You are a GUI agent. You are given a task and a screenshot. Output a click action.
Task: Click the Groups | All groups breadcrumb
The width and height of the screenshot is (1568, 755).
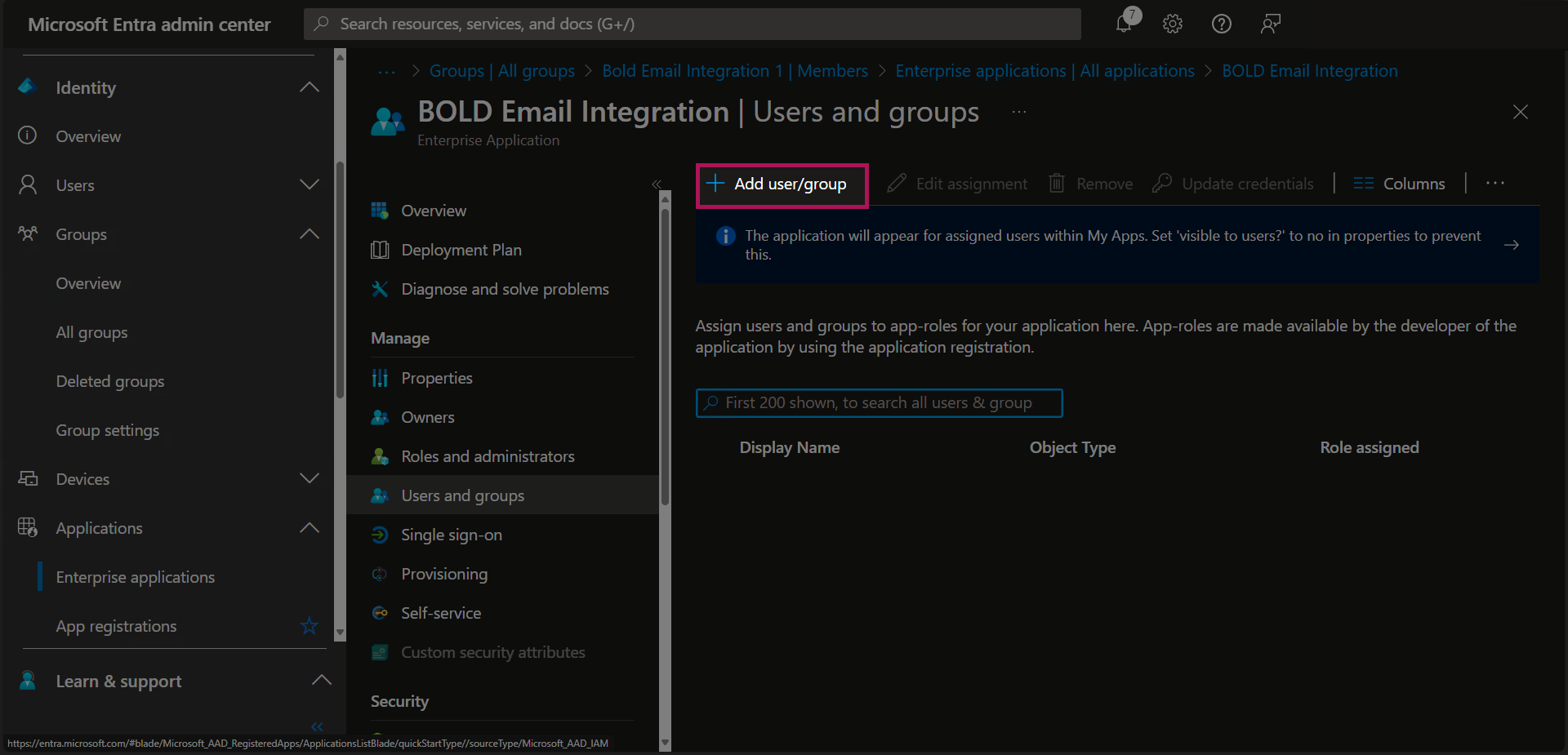coord(502,71)
